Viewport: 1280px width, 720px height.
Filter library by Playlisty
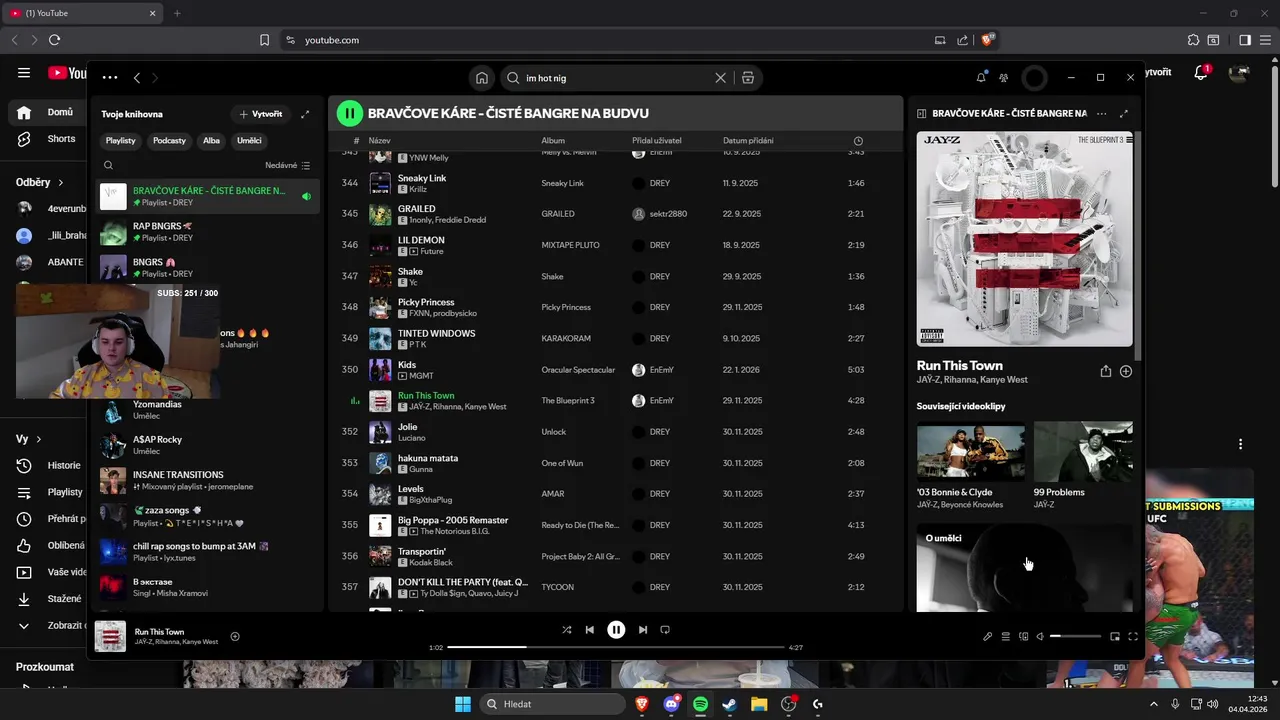121,141
